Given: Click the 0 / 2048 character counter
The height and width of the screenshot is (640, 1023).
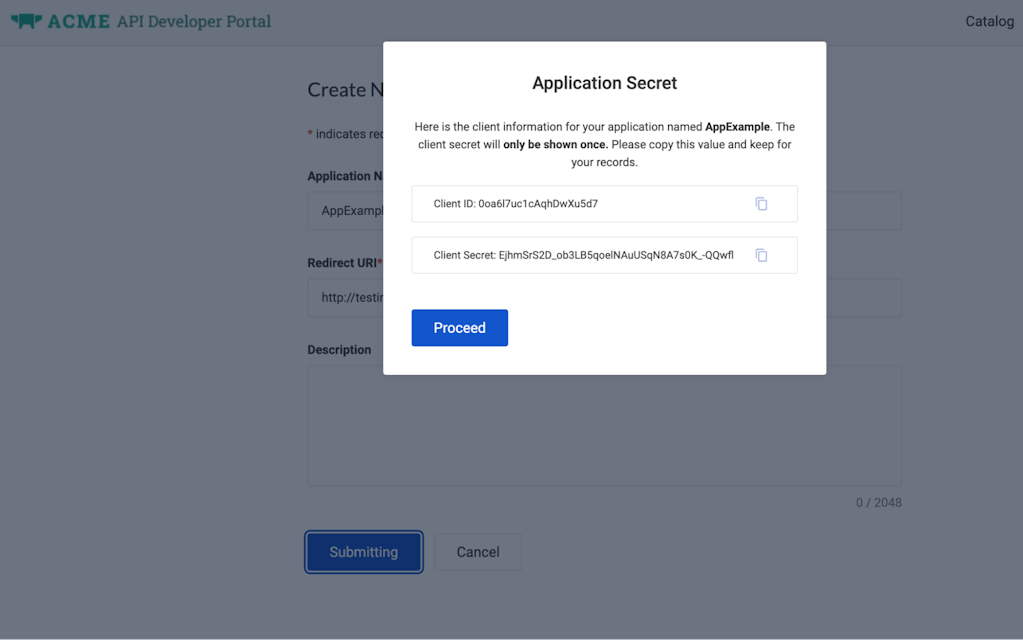Looking at the screenshot, I should pyautogui.click(x=878, y=503).
